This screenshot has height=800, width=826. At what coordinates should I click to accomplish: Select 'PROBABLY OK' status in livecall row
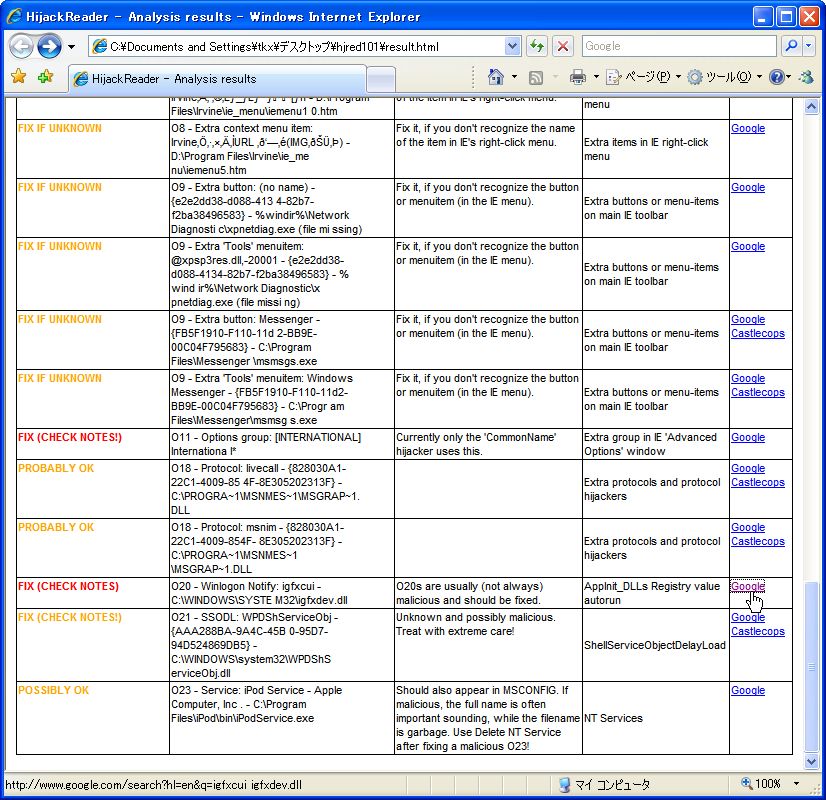coord(56,469)
